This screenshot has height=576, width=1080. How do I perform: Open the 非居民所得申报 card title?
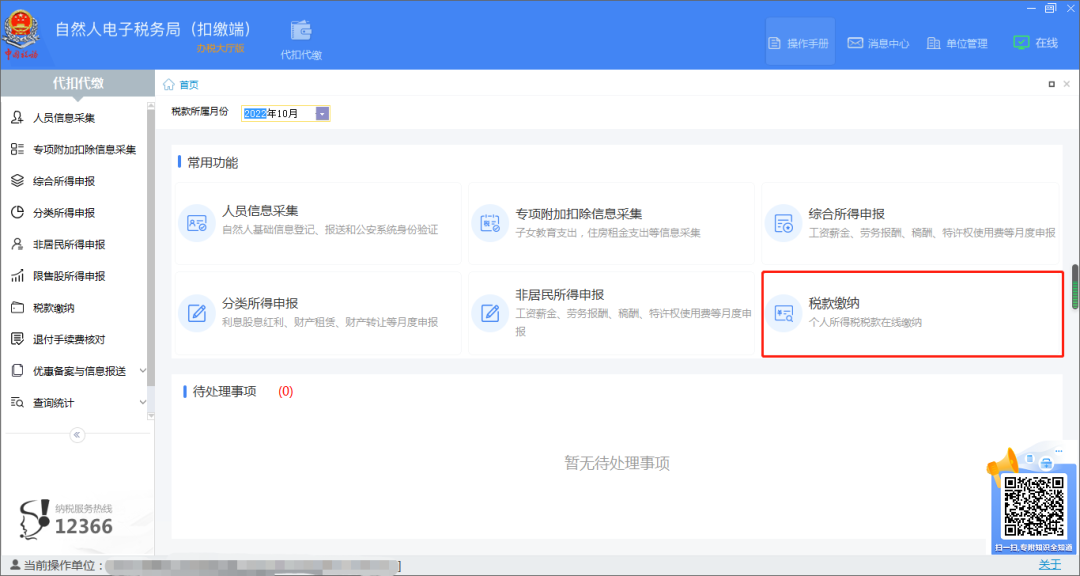coord(560,295)
